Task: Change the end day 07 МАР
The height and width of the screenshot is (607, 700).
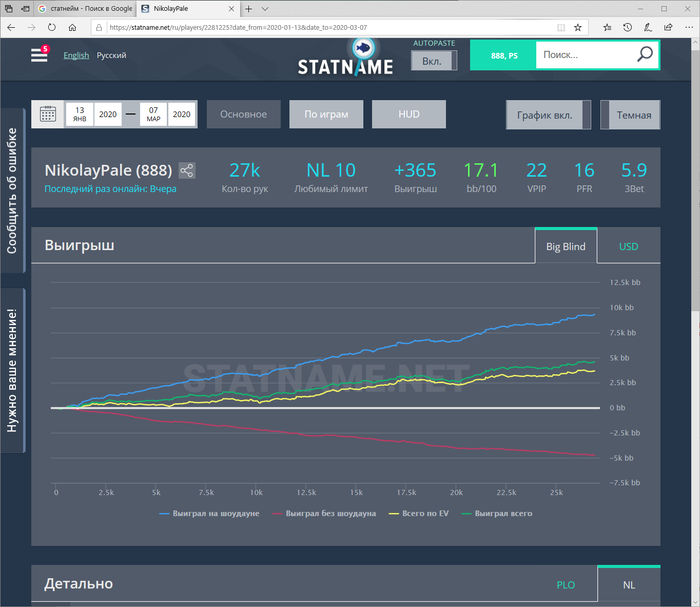Action: (153, 114)
